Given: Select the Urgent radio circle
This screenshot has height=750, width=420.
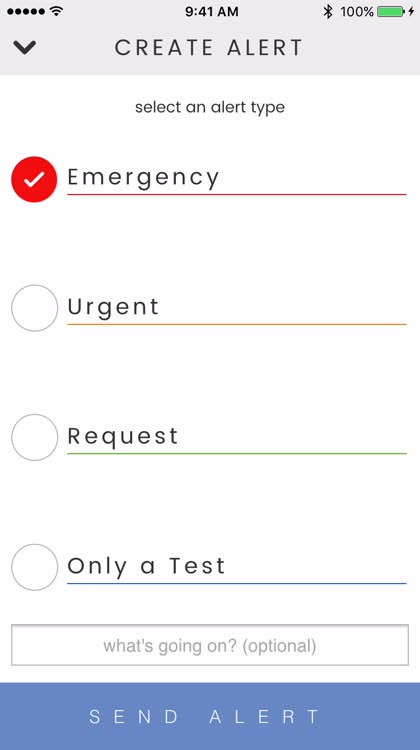Looking at the screenshot, I should 34,308.
